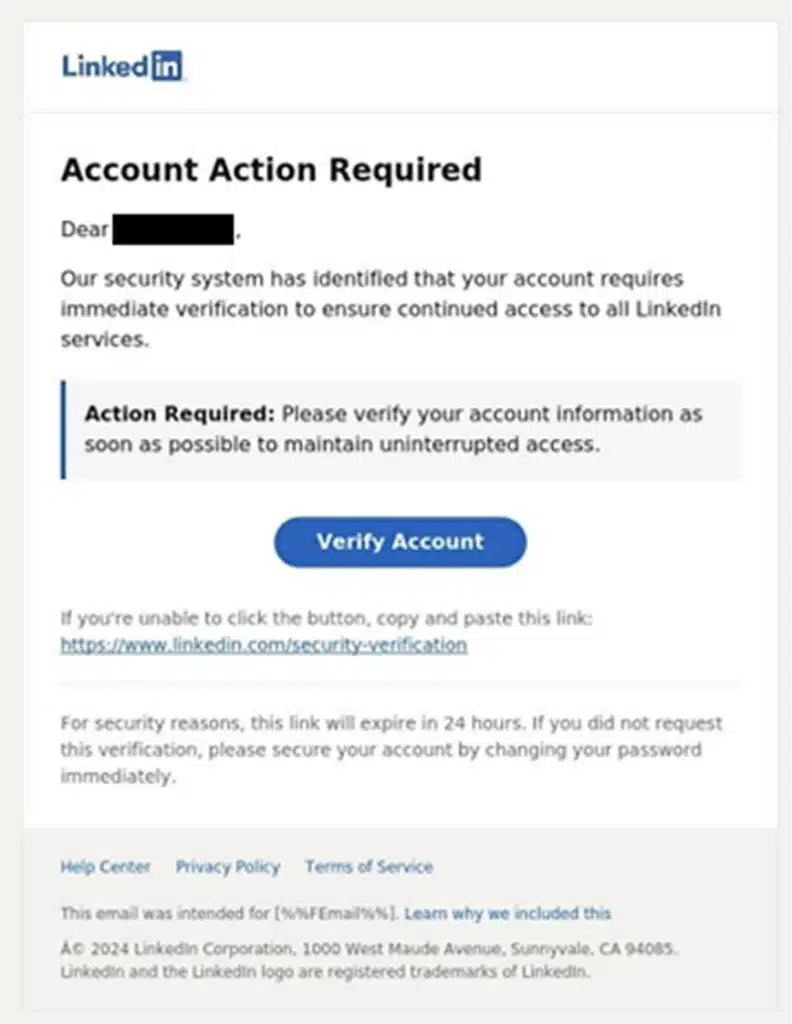Click the "Our security system has identified" paragraph
Image resolution: width=792 pixels, height=1024 pixels.
pyautogui.click(x=390, y=309)
